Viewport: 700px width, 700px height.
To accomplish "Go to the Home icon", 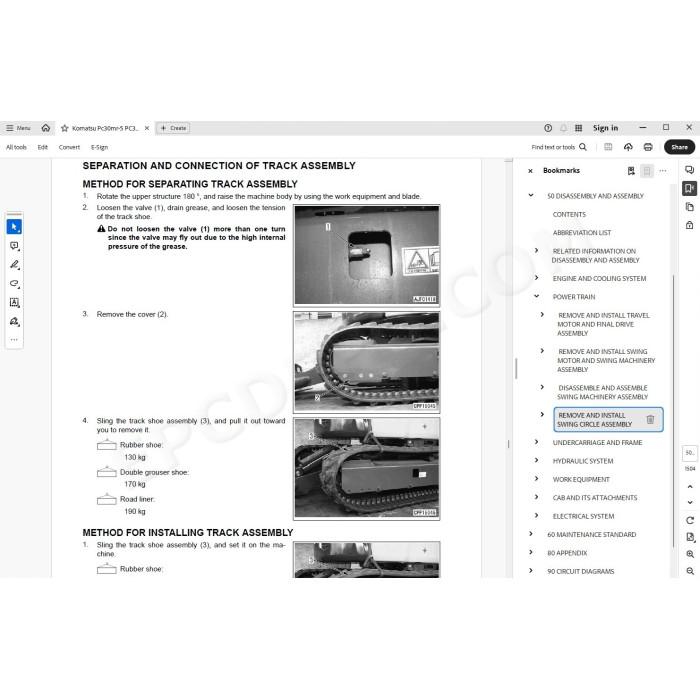I will (46, 128).
